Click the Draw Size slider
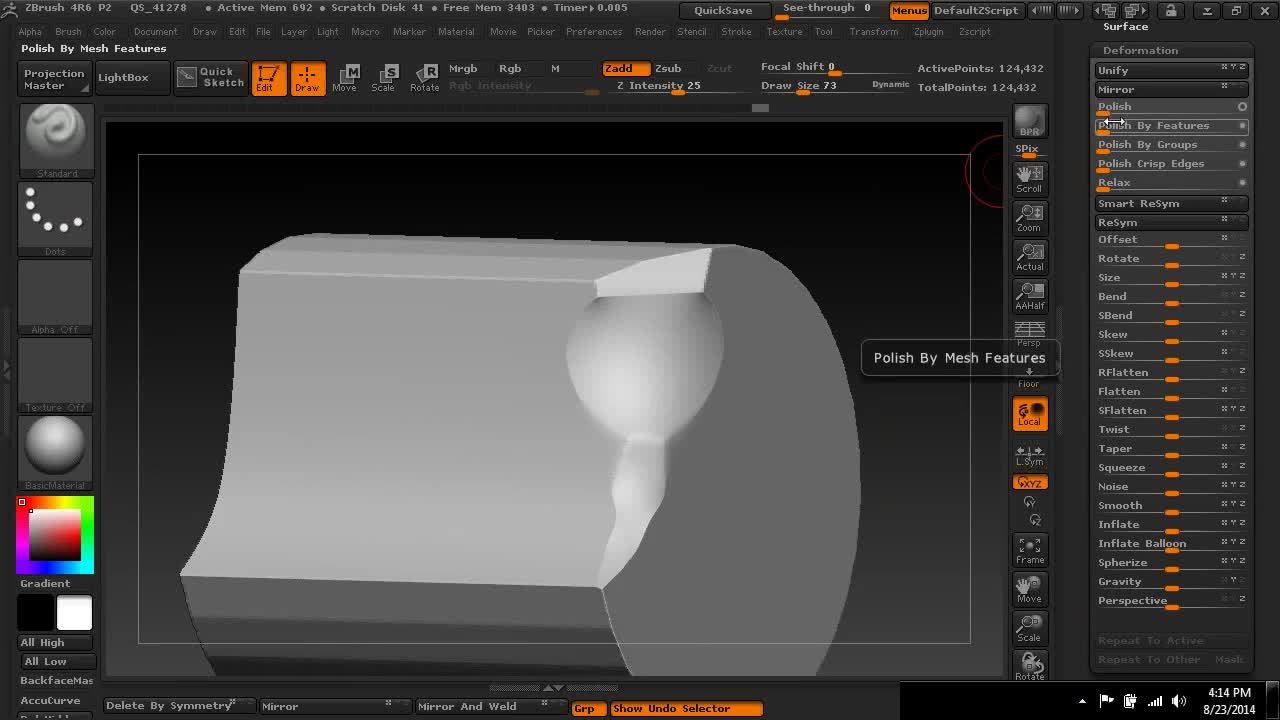The image size is (1280, 720). tap(812, 86)
